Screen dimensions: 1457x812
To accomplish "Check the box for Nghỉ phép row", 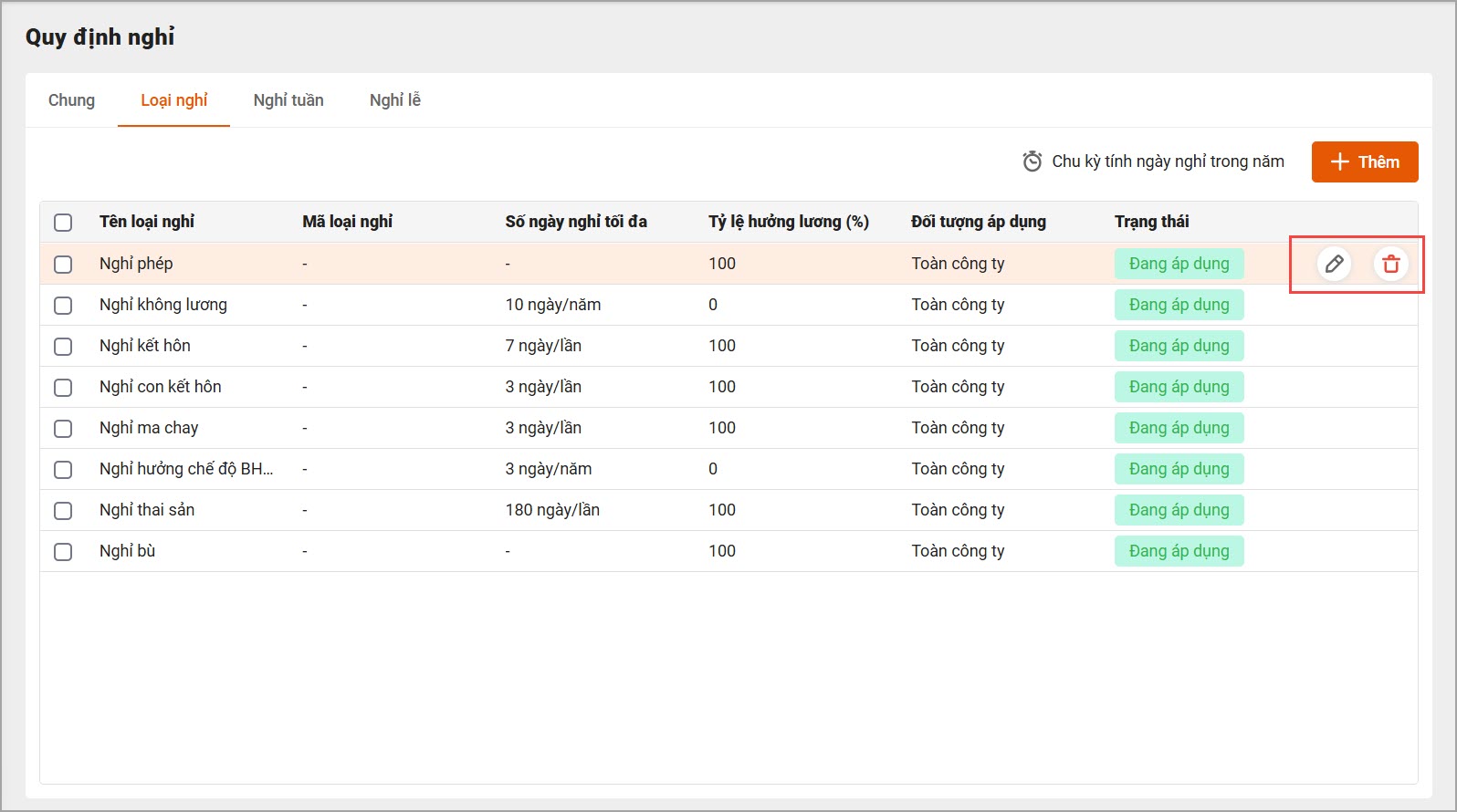I will (63, 264).
